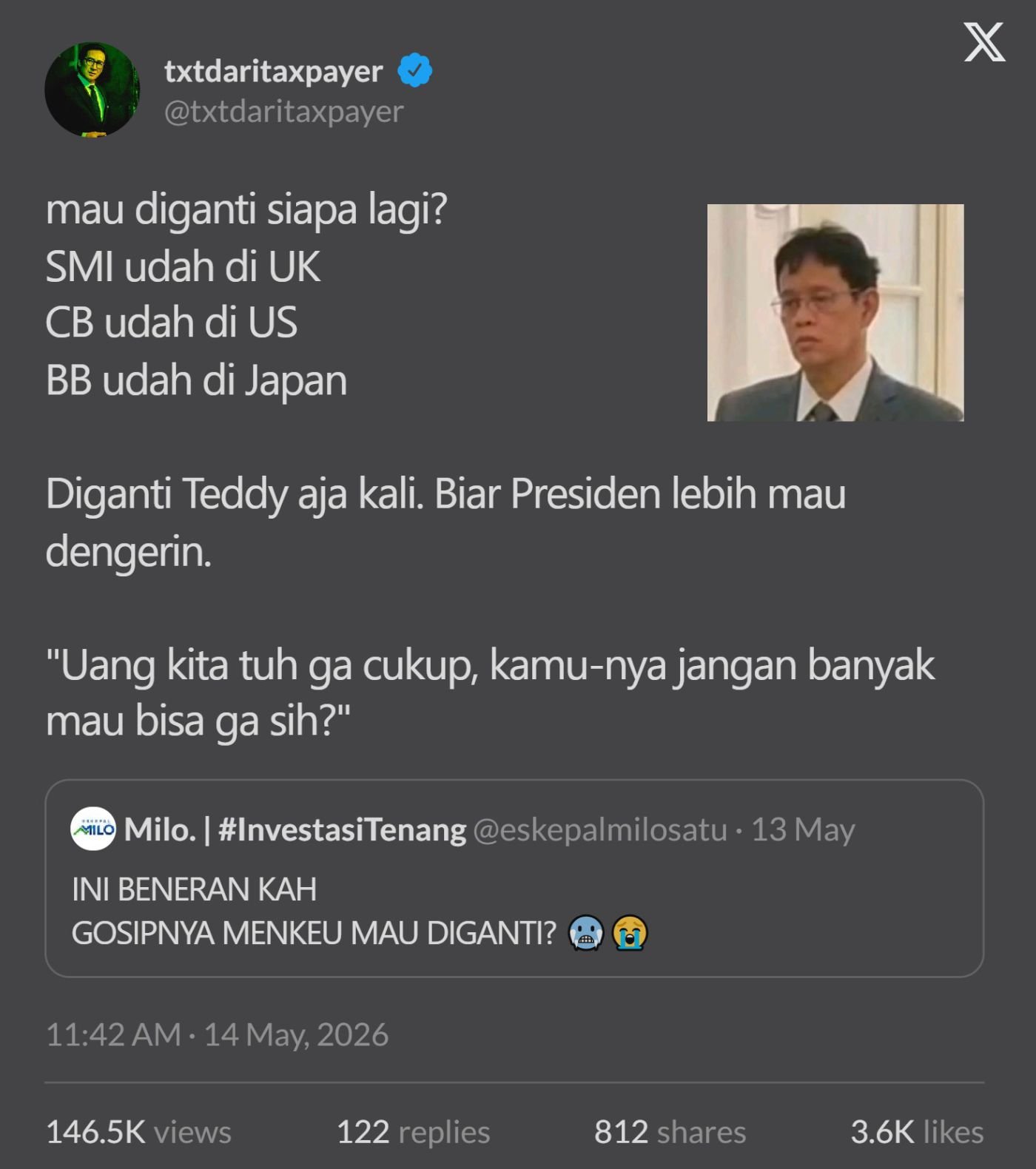Image resolution: width=1036 pixels, height=1169 pixels.
Task: Show the 3.6K likes list
Action: tap(917, 1132)
